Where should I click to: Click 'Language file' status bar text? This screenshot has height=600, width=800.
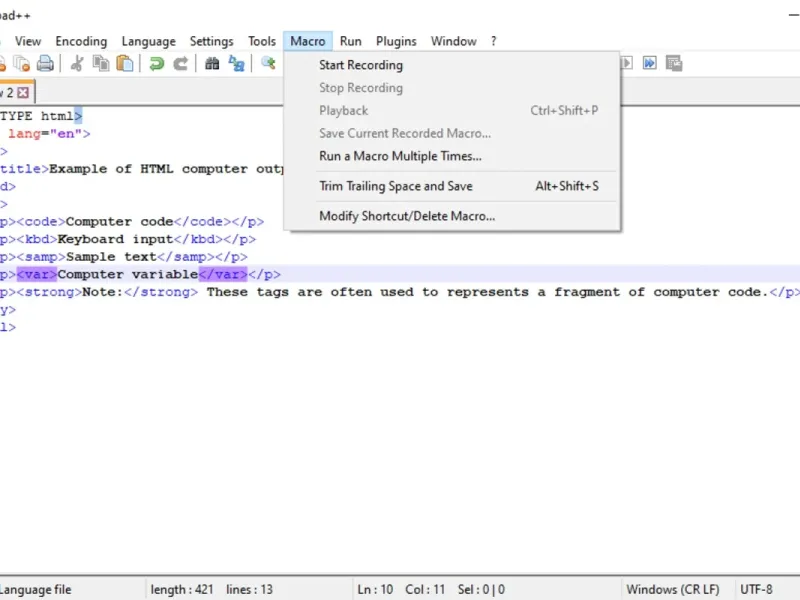[x=36, y=590]
